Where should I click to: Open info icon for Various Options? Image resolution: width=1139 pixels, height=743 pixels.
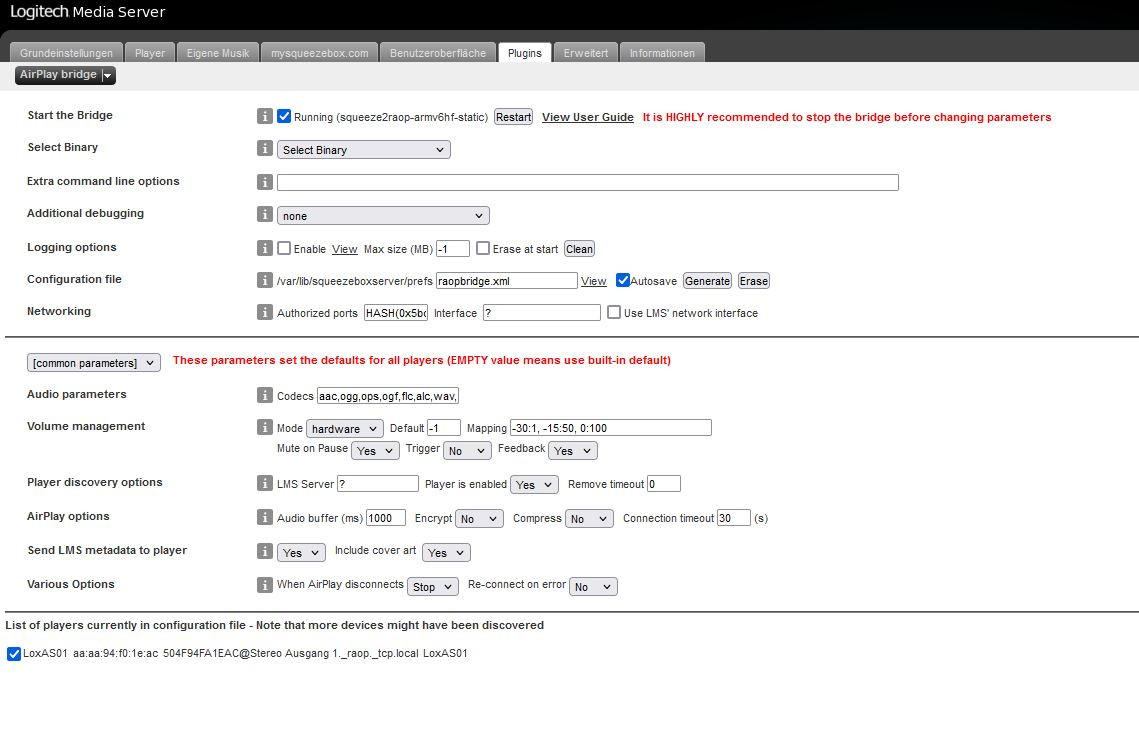[x=264, y=585]
